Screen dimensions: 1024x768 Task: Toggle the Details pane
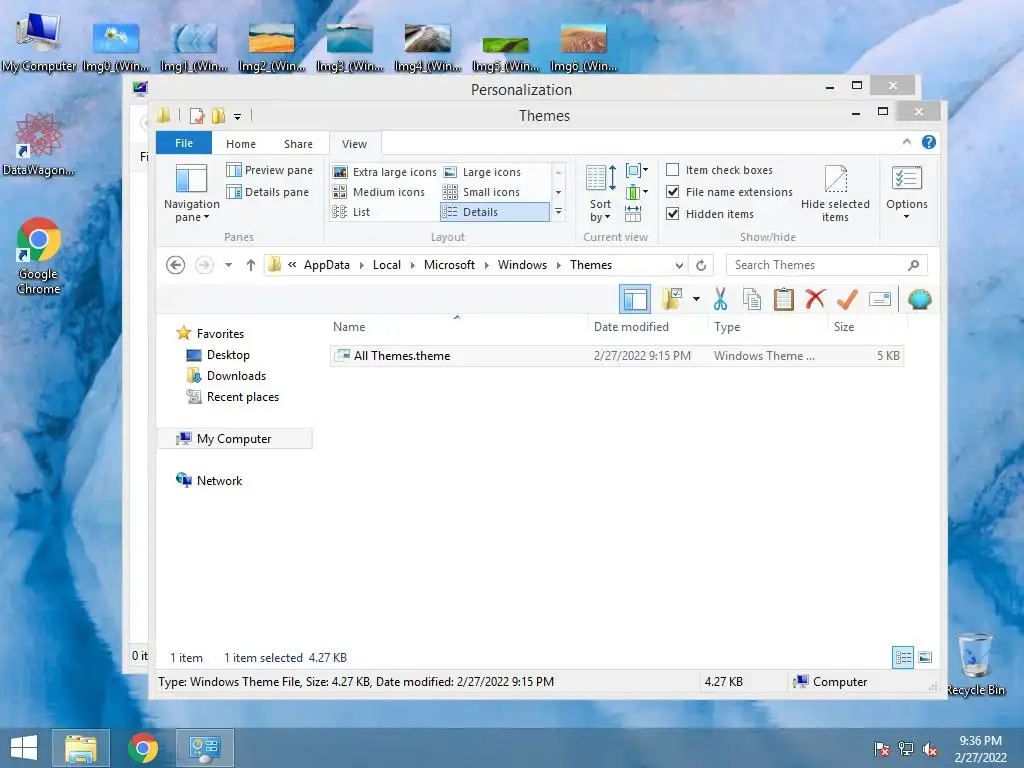point(267,192)
